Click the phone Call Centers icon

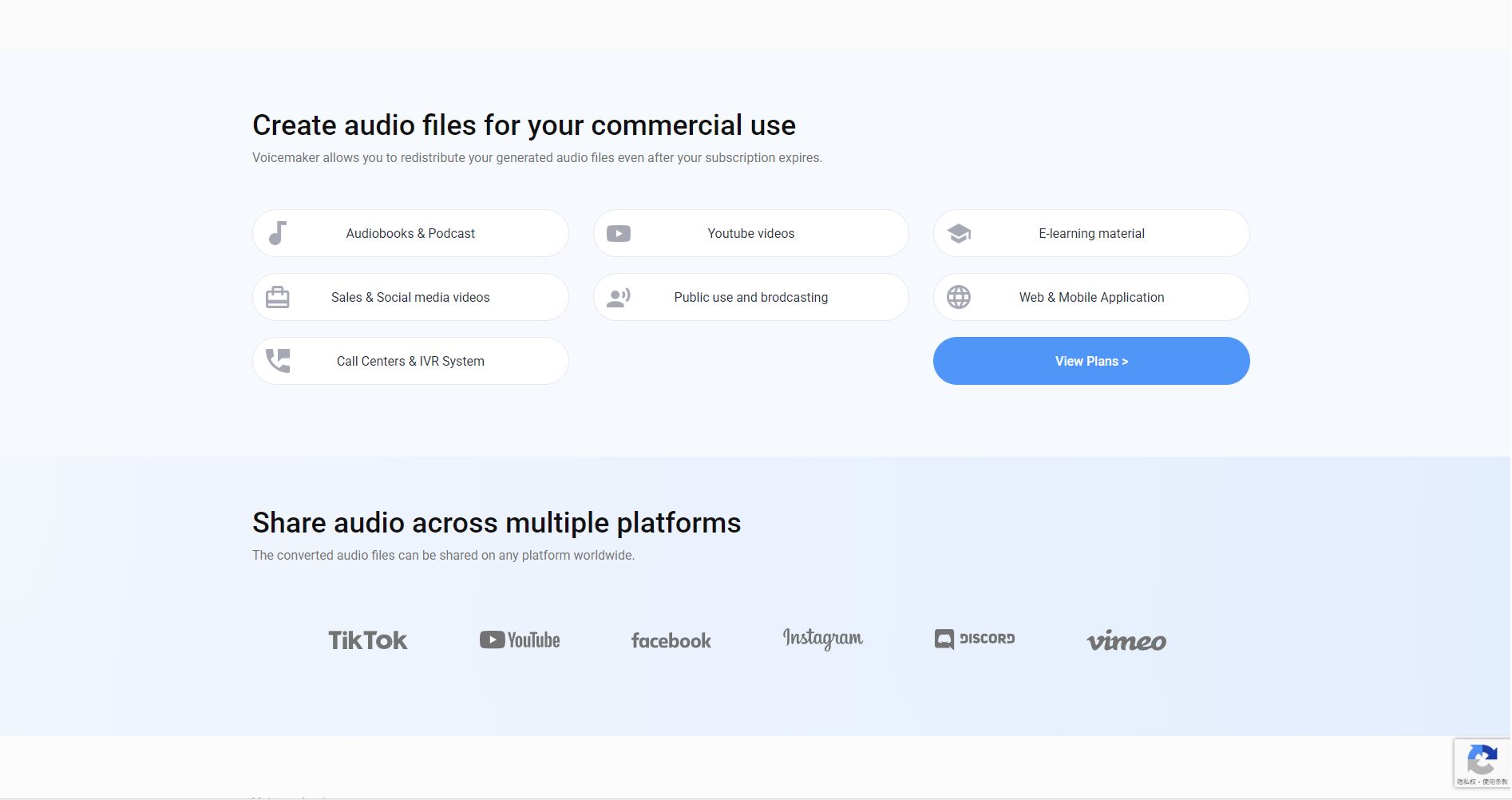(x=277, y=361)
